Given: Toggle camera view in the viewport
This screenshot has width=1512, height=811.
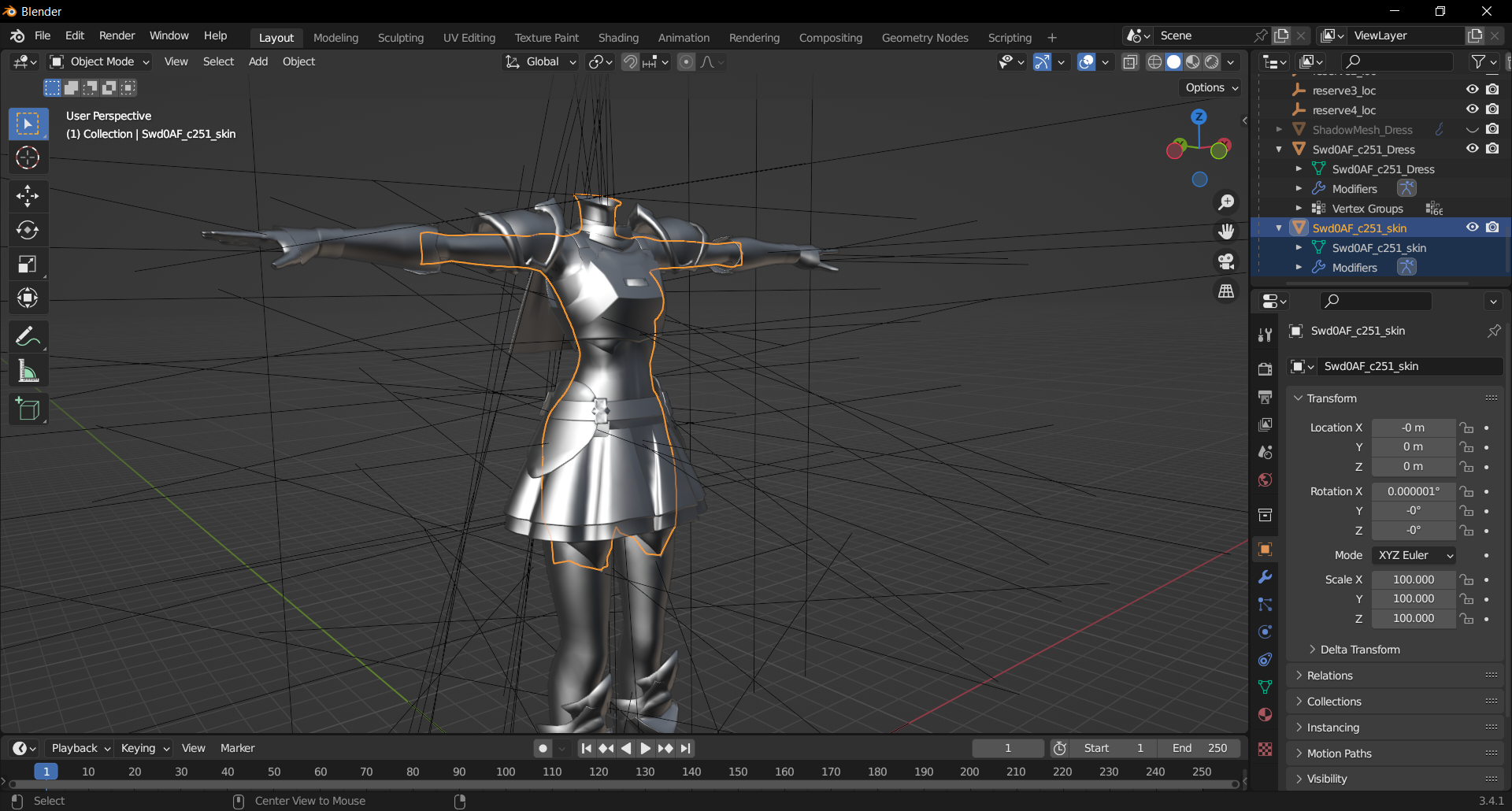Looking at the screenshot, I should pyautogui.click(x=1226, y=261).
